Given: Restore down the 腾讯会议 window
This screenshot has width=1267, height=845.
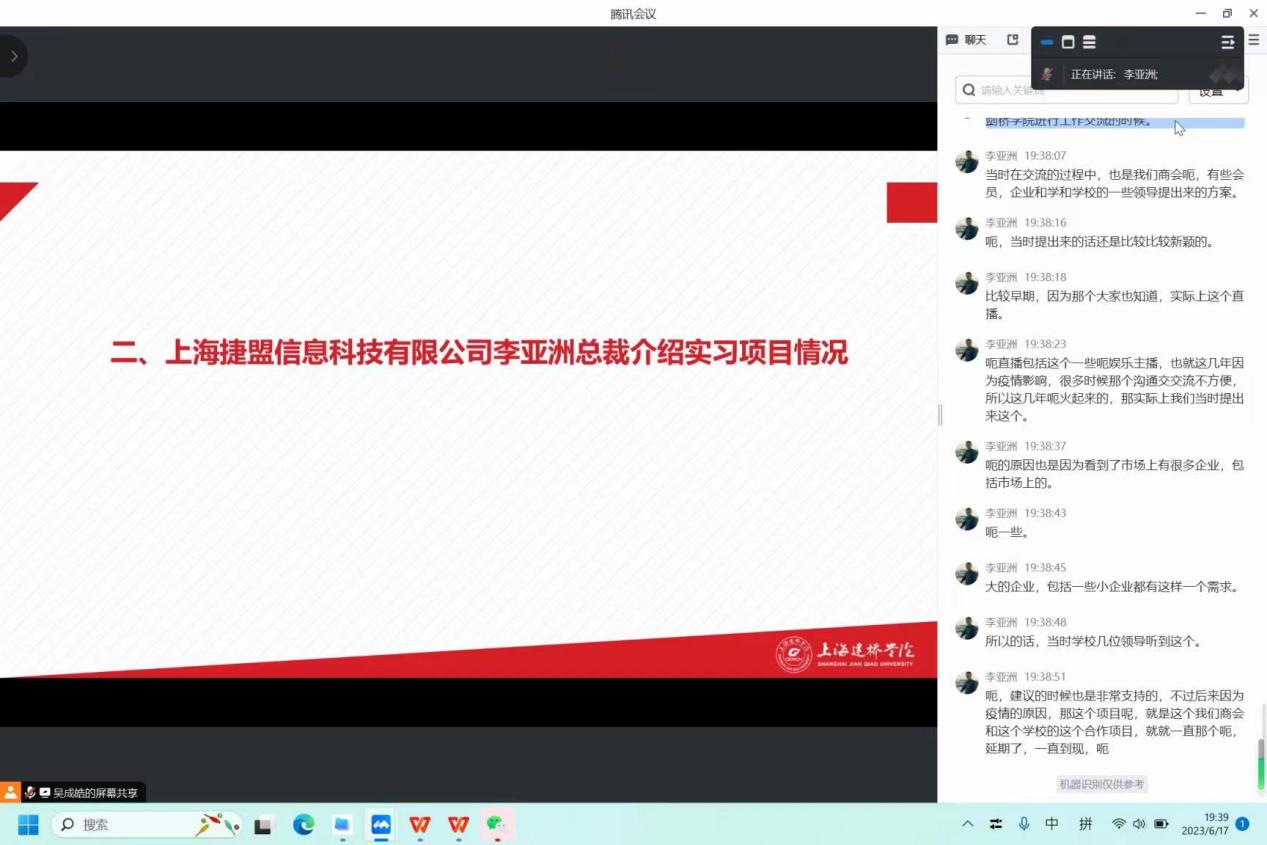Looking at the screenshot, I should point(1227,13).
